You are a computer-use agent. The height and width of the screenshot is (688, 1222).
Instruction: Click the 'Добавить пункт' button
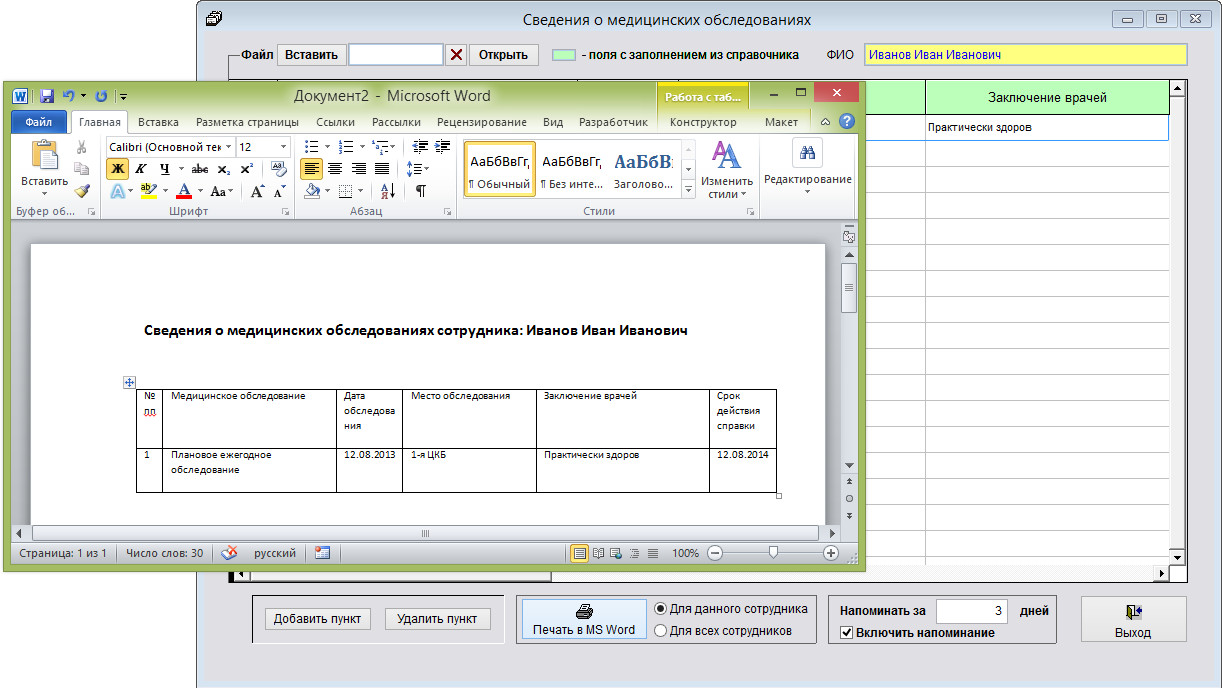pos(317,619)
